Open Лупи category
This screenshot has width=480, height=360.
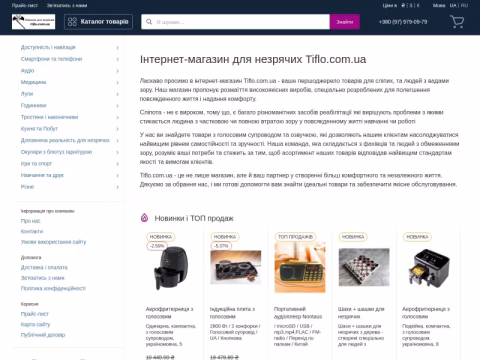(27, 94)
